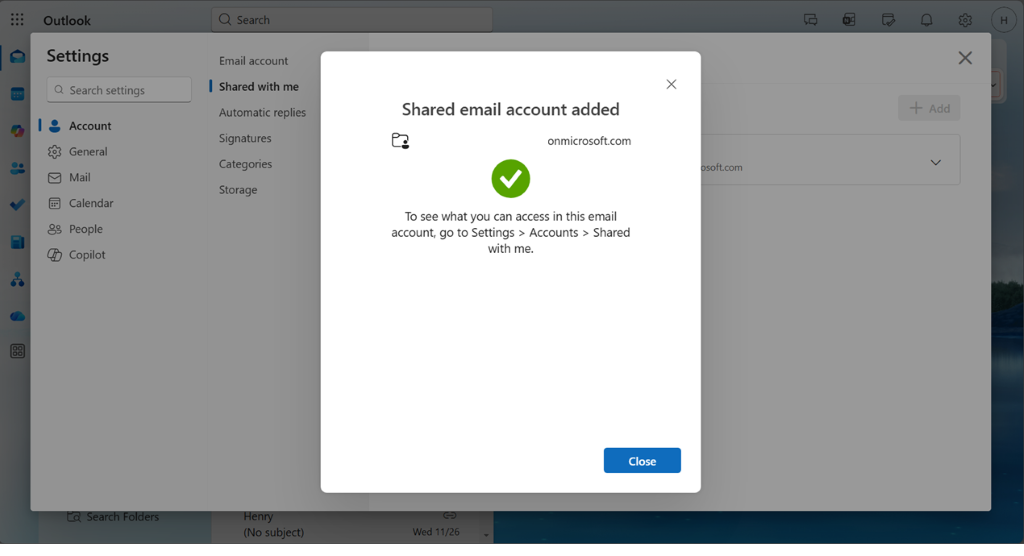Open the settings gear in header
Image resolution: width=1024 pixels, height=556 pixels.
pos(965,20)
